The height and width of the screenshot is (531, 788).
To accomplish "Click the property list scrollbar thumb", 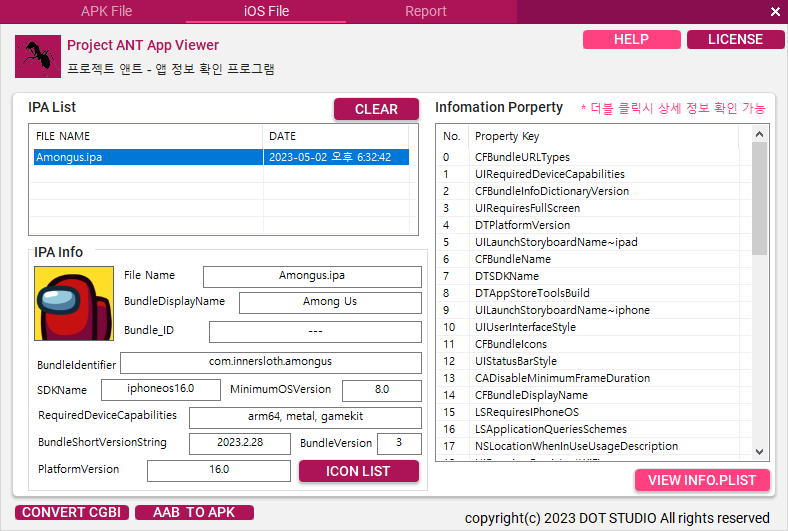I will [759, 198].
